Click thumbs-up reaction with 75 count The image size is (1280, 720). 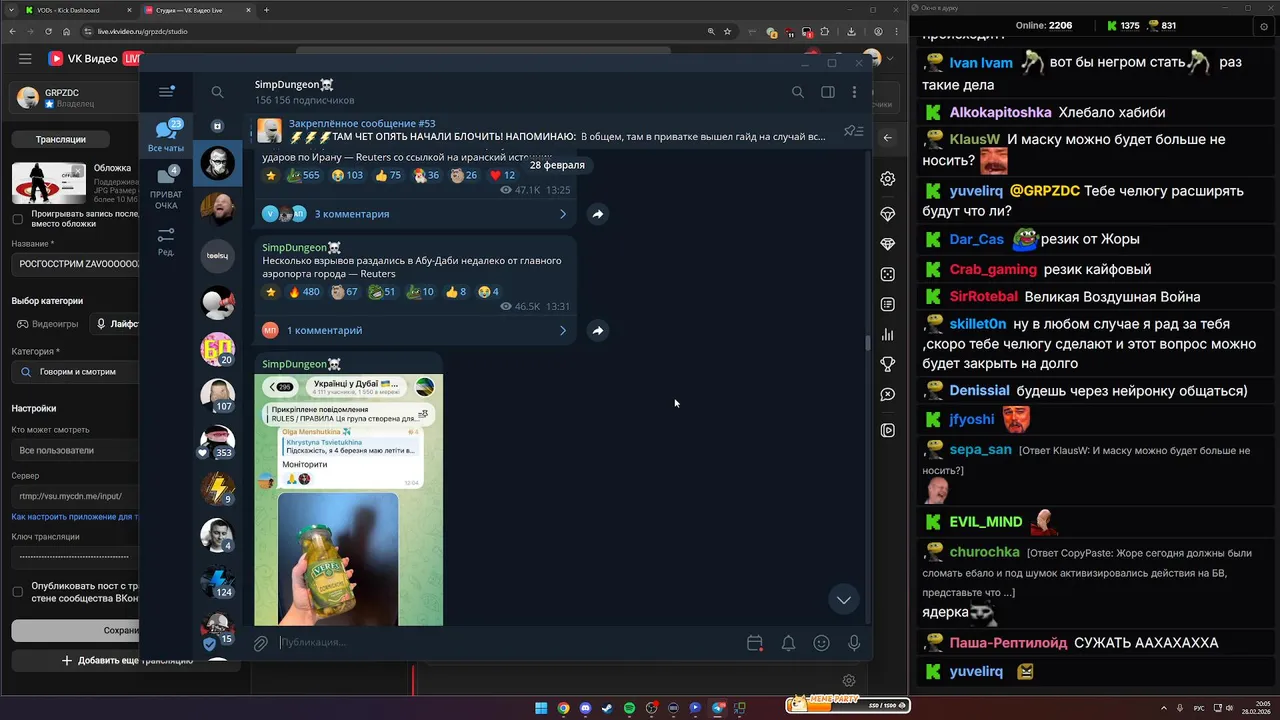(x=387, y=175)
